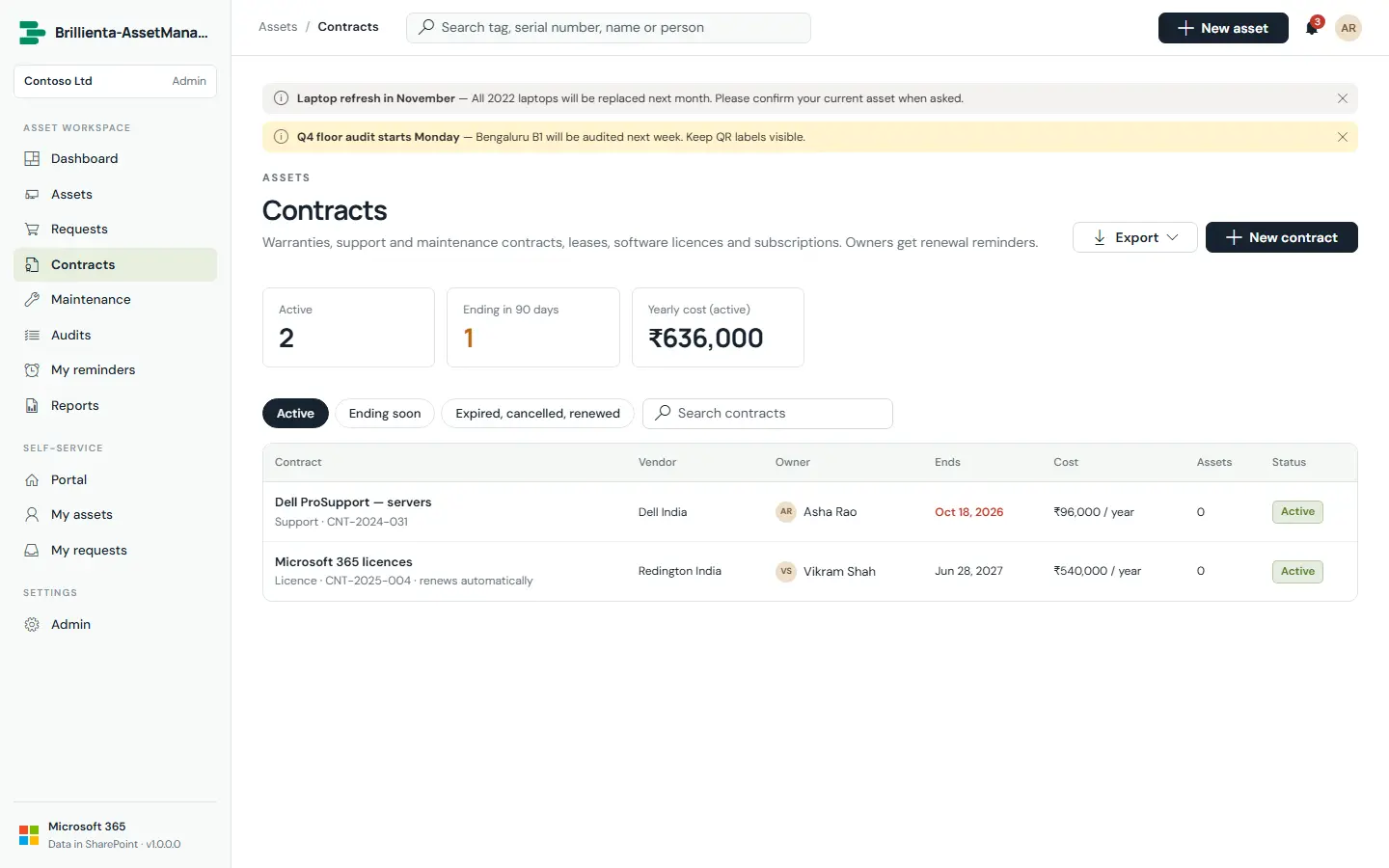Viewport: 1389px width, 868px height.
Task: Focus the global tag or serial search box
Action: click(609, 28)
